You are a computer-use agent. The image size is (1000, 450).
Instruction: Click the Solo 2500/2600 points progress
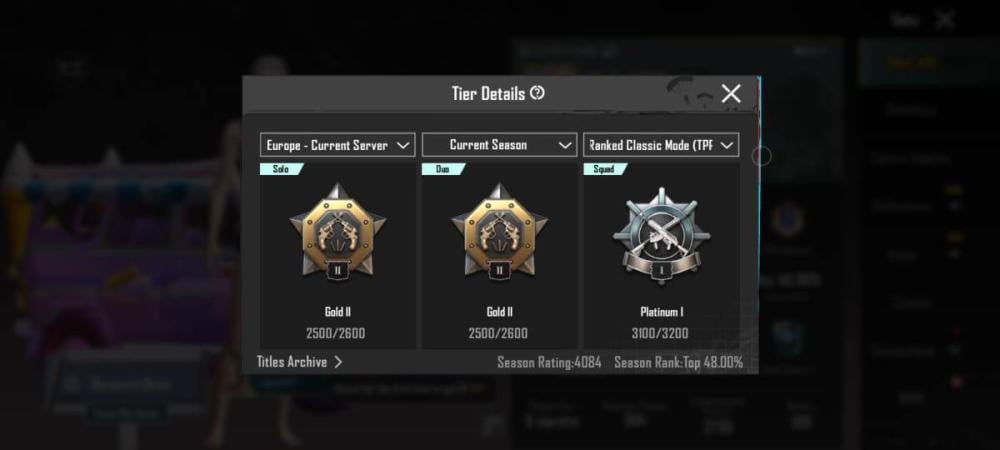(x=336, y=333)
